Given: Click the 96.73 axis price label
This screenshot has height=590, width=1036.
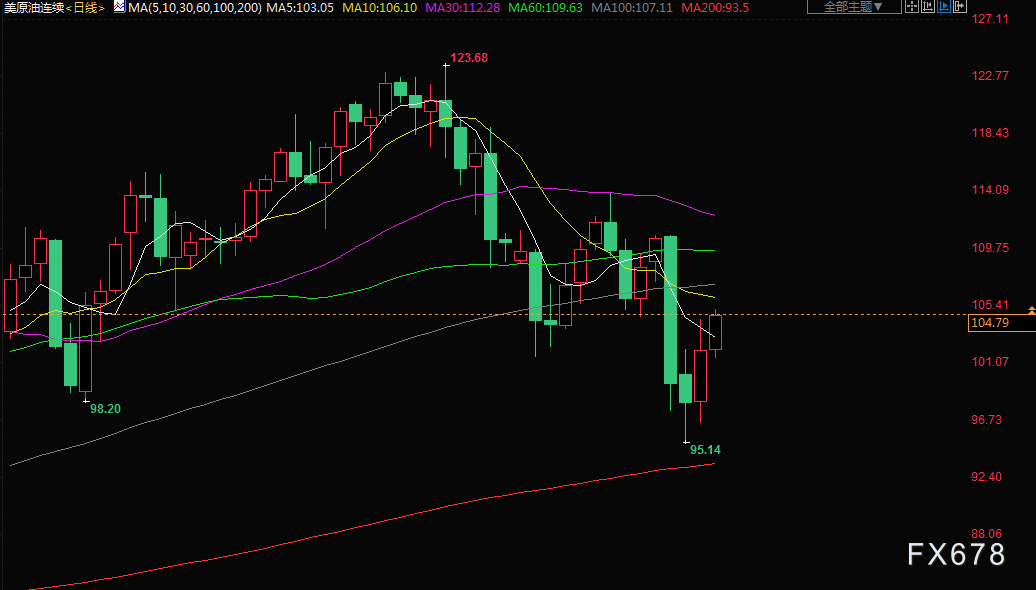Looking at the screenshot, I should [986, 420].
